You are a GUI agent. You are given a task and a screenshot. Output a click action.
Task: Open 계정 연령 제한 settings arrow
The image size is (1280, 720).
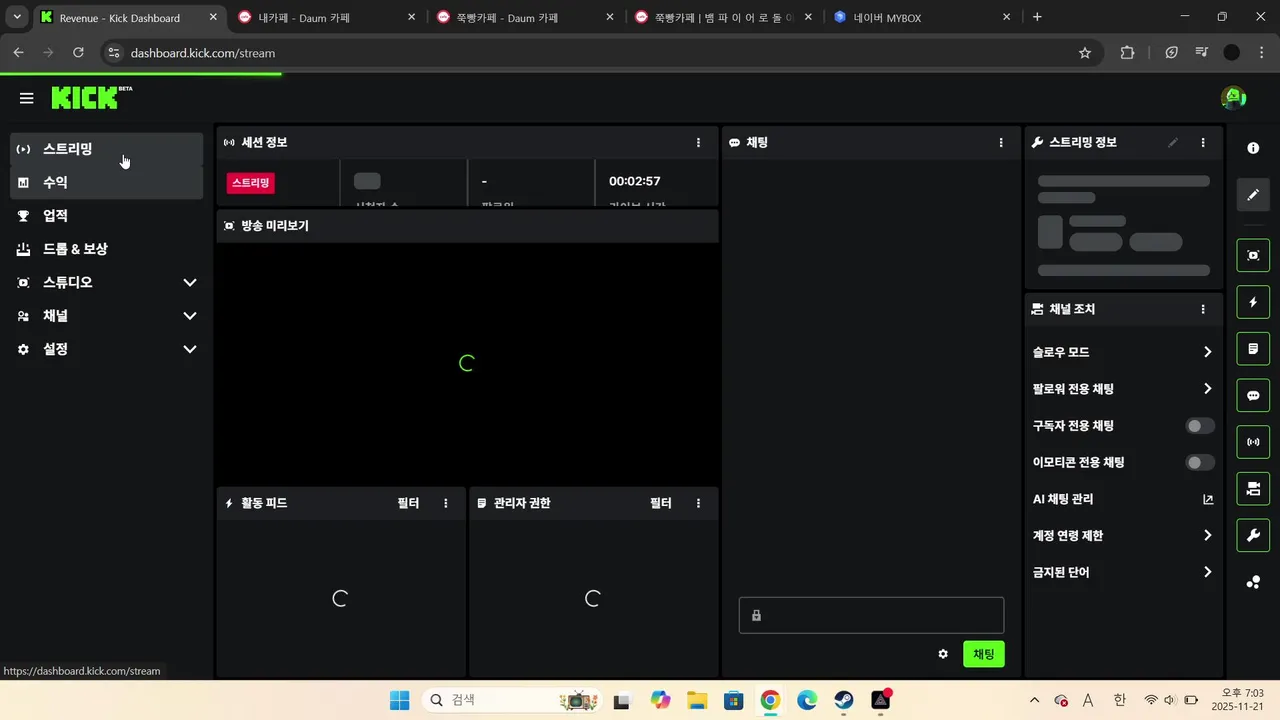tap(1207, 536)
